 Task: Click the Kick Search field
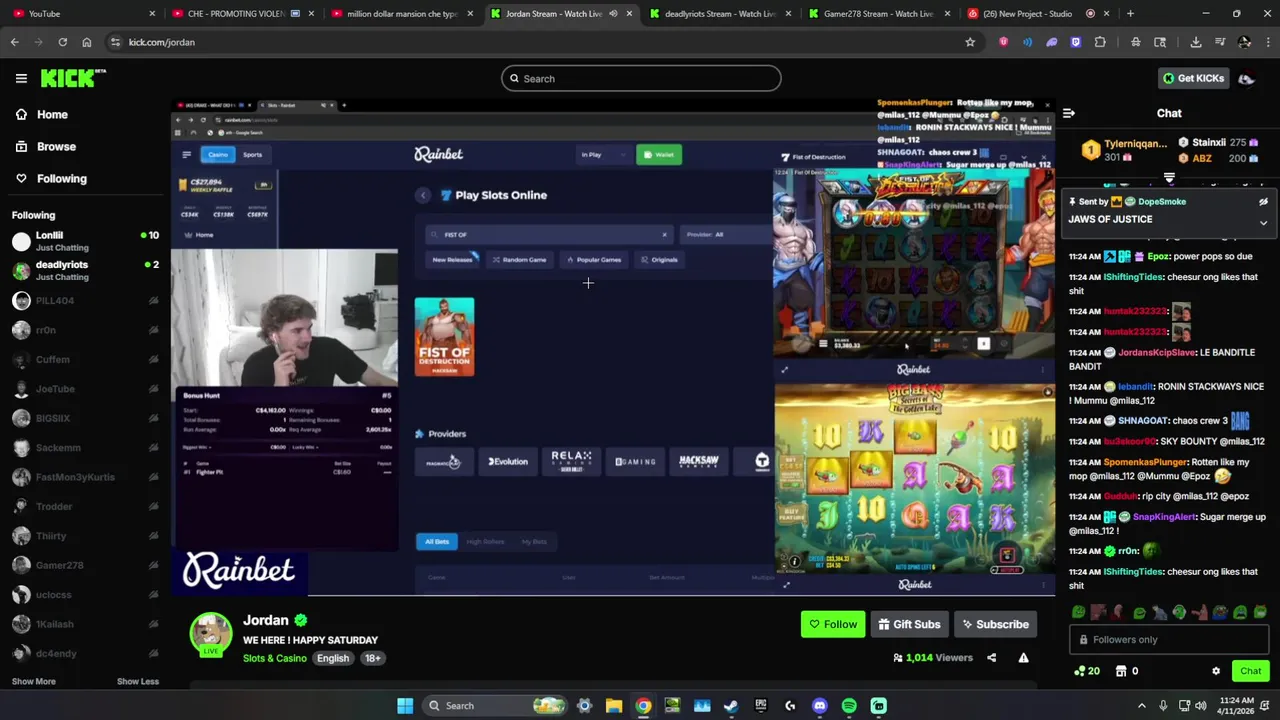[641, 78]
